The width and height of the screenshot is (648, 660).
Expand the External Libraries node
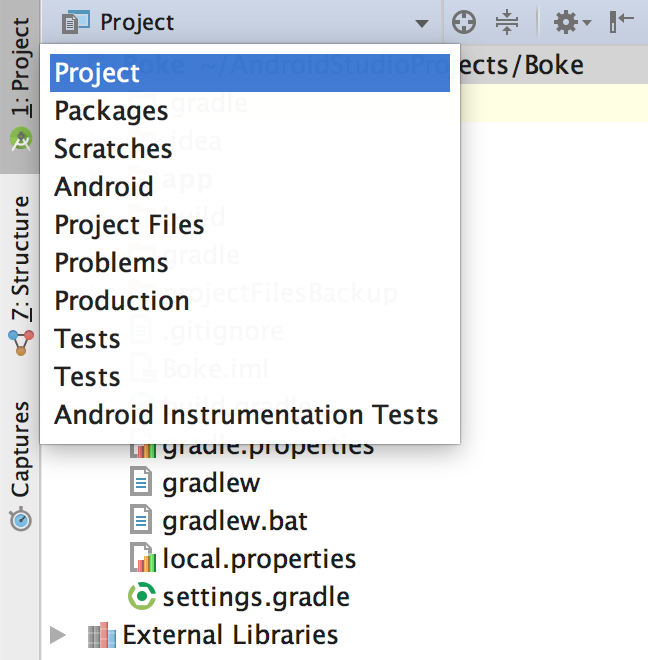58,634
